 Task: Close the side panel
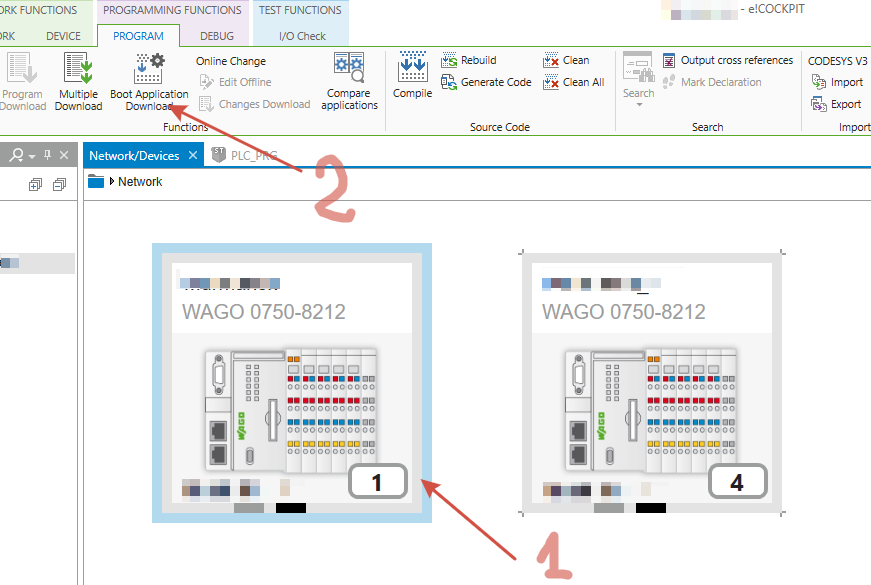coord(64,155)
